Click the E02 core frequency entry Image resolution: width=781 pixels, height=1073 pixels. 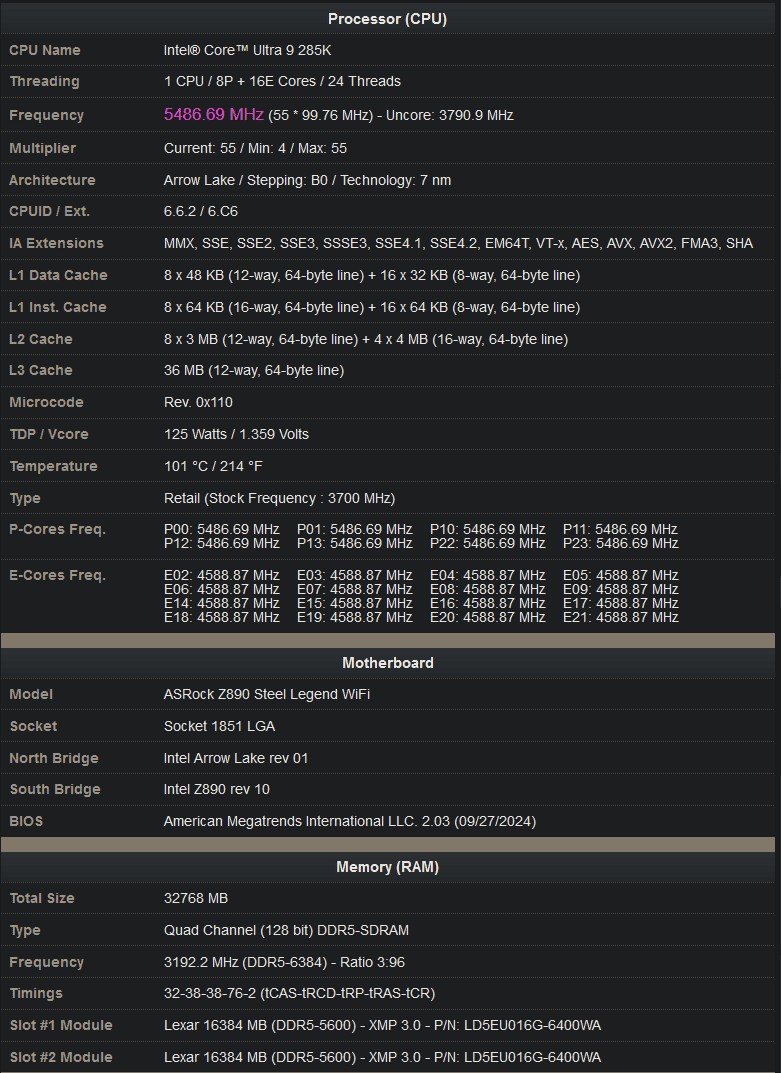(x=222, y=576)
